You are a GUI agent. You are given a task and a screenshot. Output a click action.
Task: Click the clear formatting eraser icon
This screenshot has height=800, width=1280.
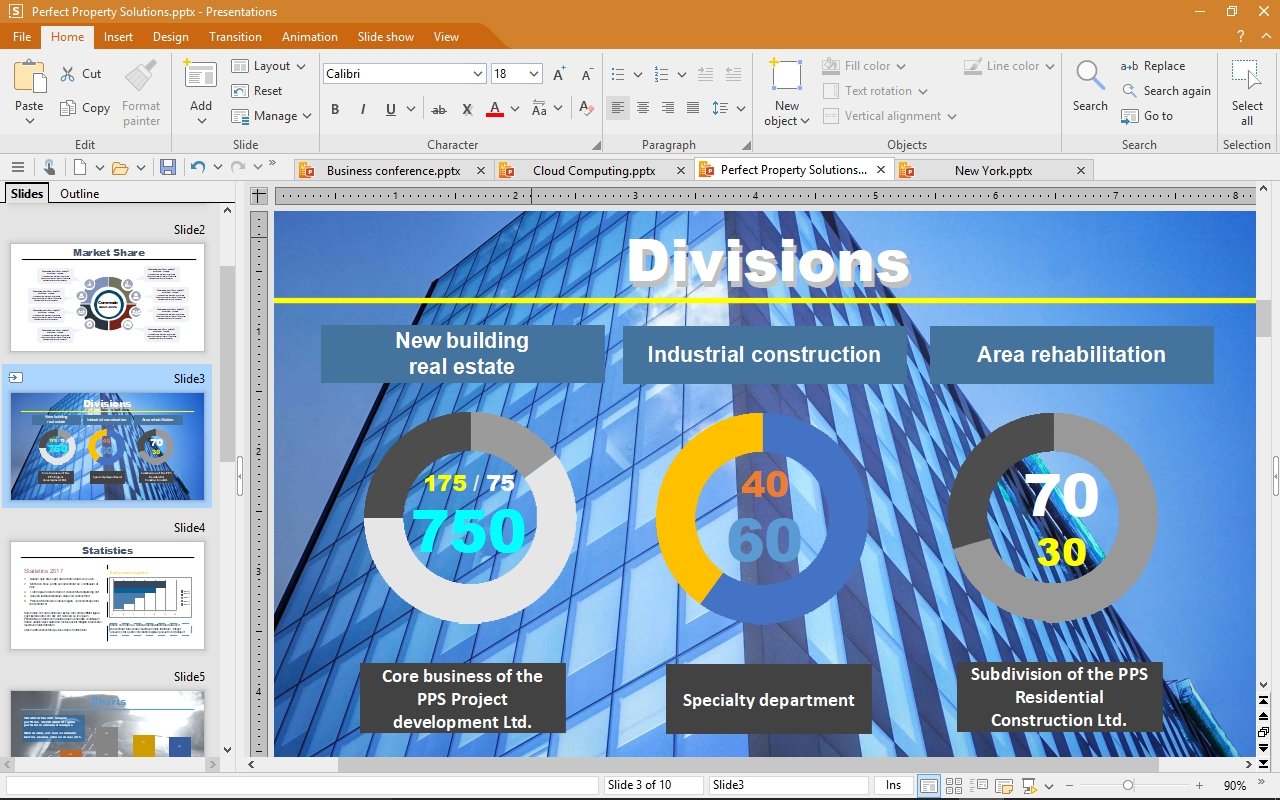click(585, 109)
